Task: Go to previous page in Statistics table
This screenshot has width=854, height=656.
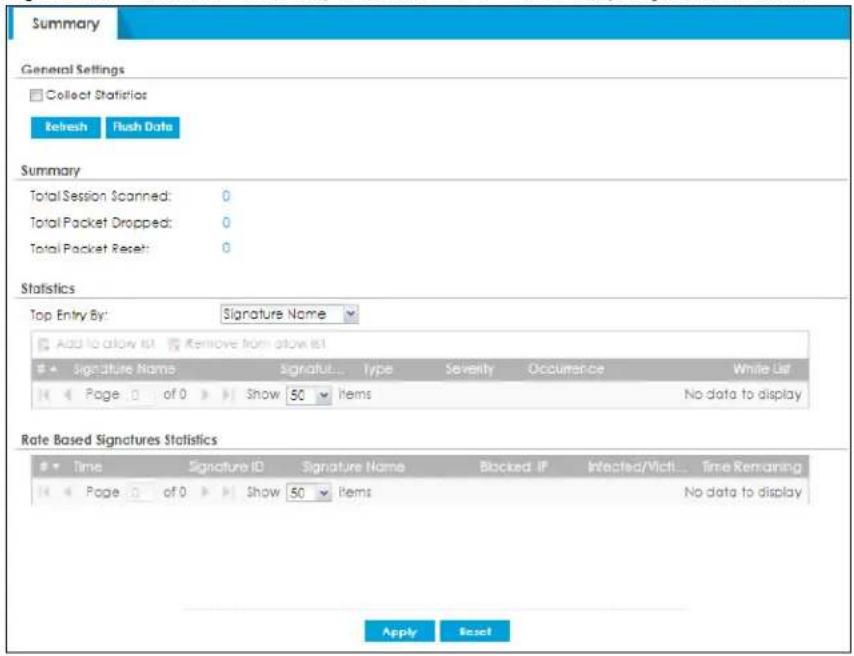Action: click(68, 394)
